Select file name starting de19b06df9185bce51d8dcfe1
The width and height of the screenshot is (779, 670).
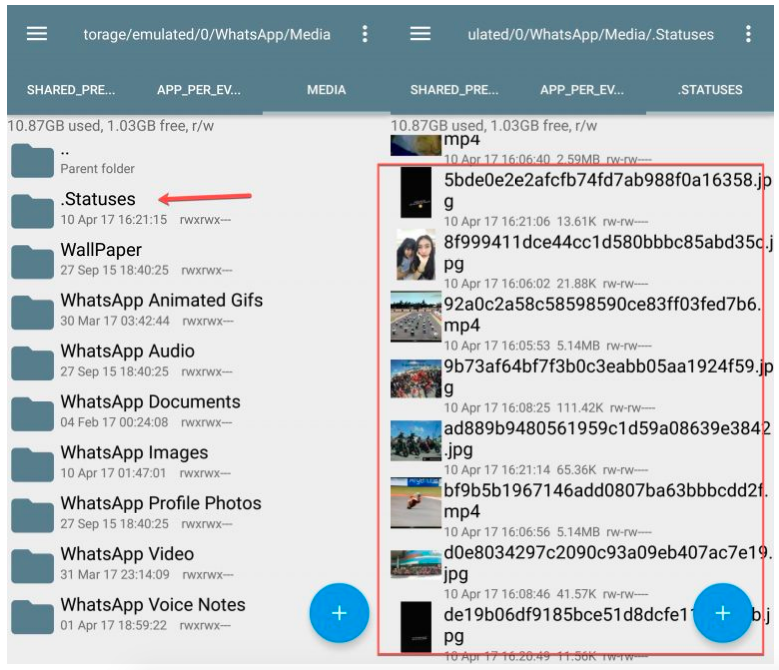click(607, 625)
